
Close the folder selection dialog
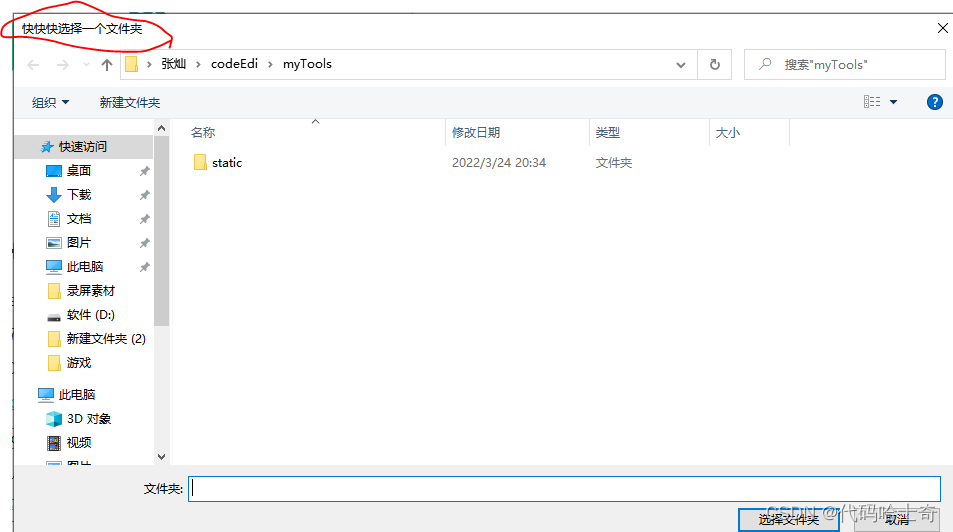(943, 28)
